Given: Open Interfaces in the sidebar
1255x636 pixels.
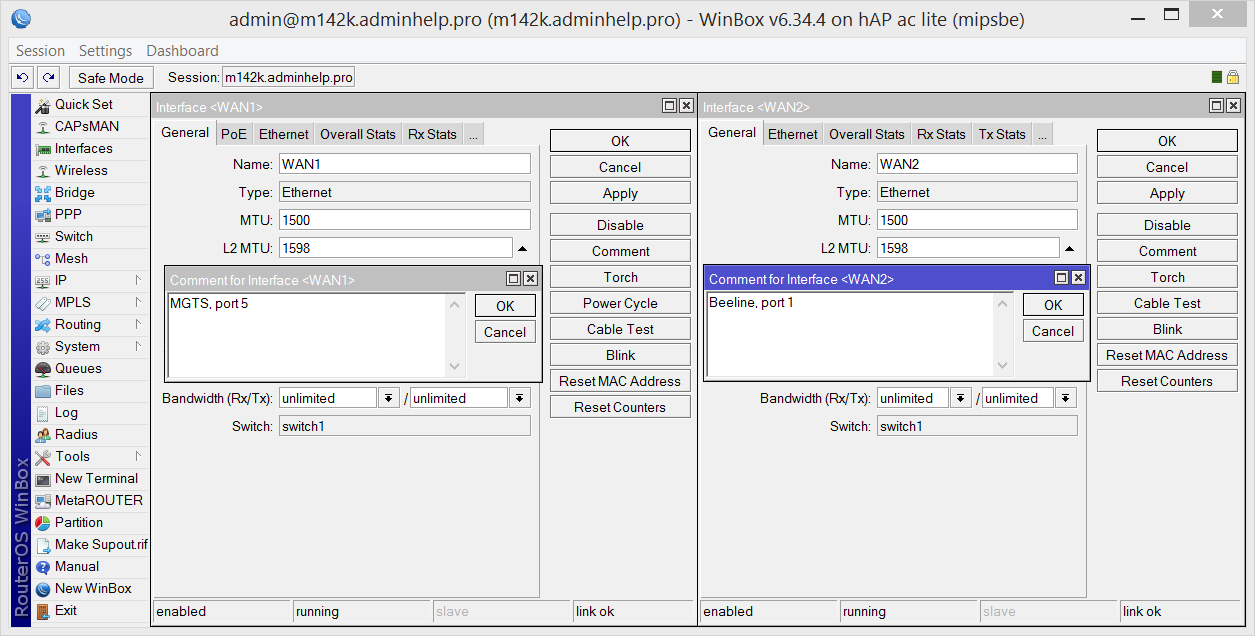Looking at the screenshot, I should pyautogui.click(x=83, y=148).
